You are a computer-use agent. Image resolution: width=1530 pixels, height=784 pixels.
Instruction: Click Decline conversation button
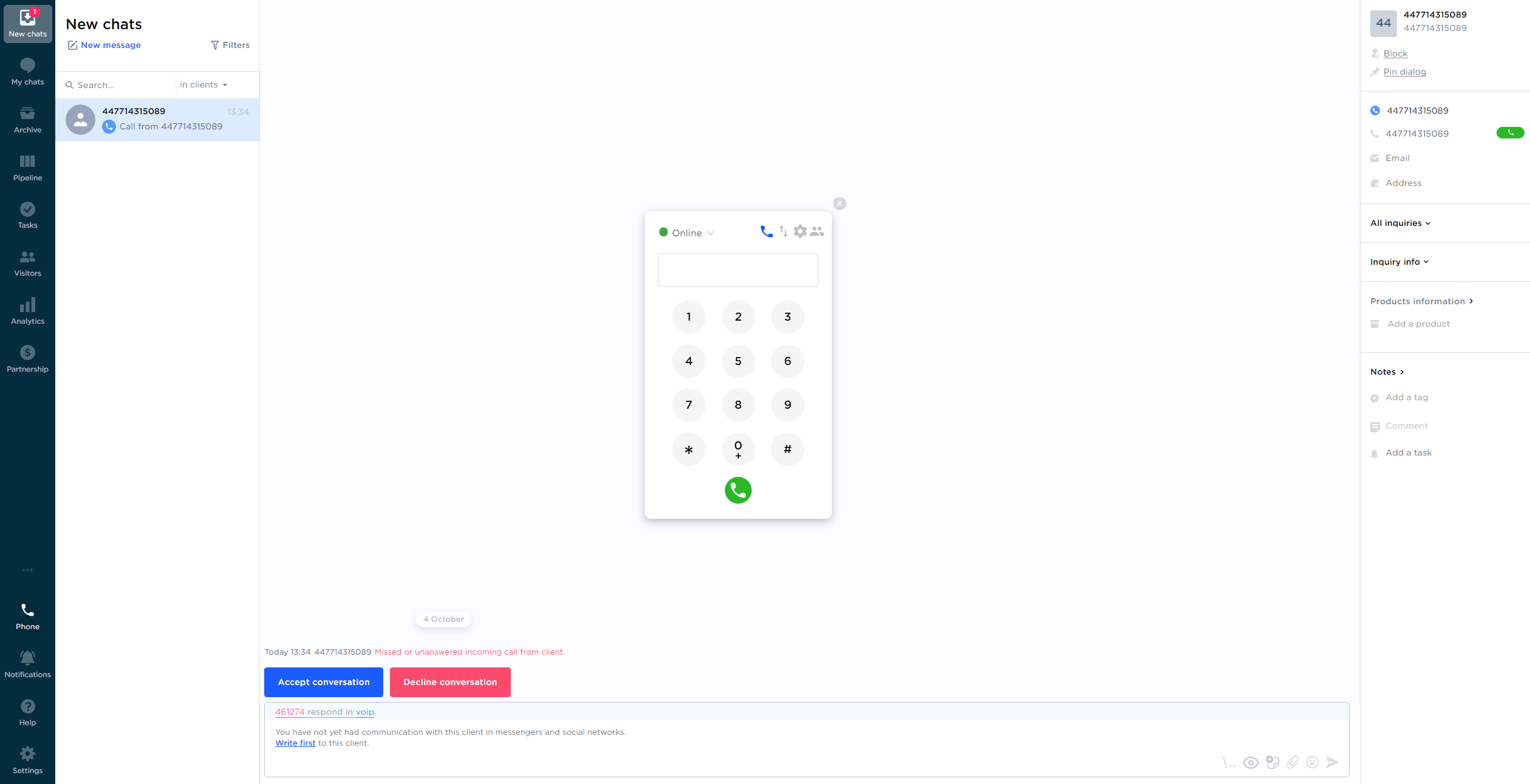pyautogui.click(x=450, y=682)
